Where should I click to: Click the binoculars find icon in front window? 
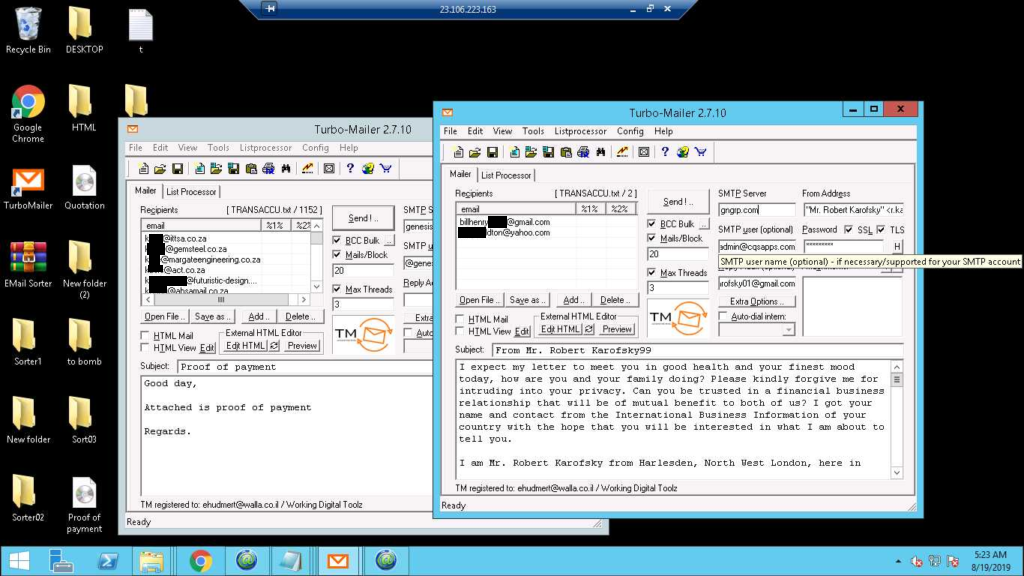600,152
